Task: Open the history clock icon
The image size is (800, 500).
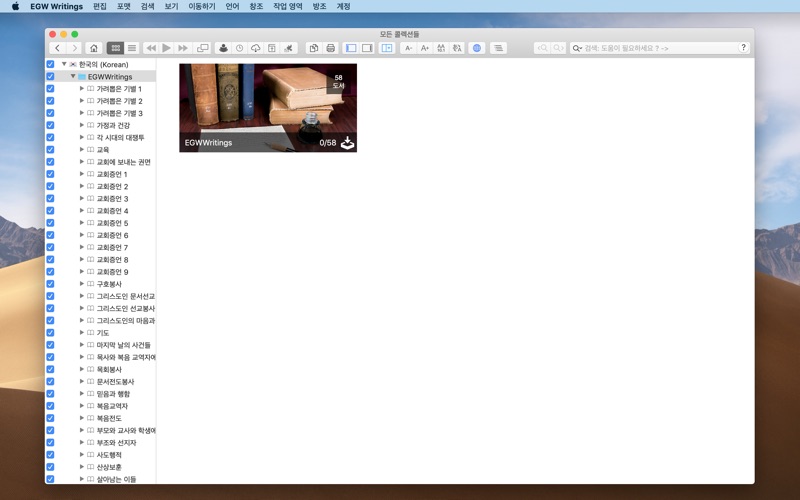Action: [x=239, y=48]
